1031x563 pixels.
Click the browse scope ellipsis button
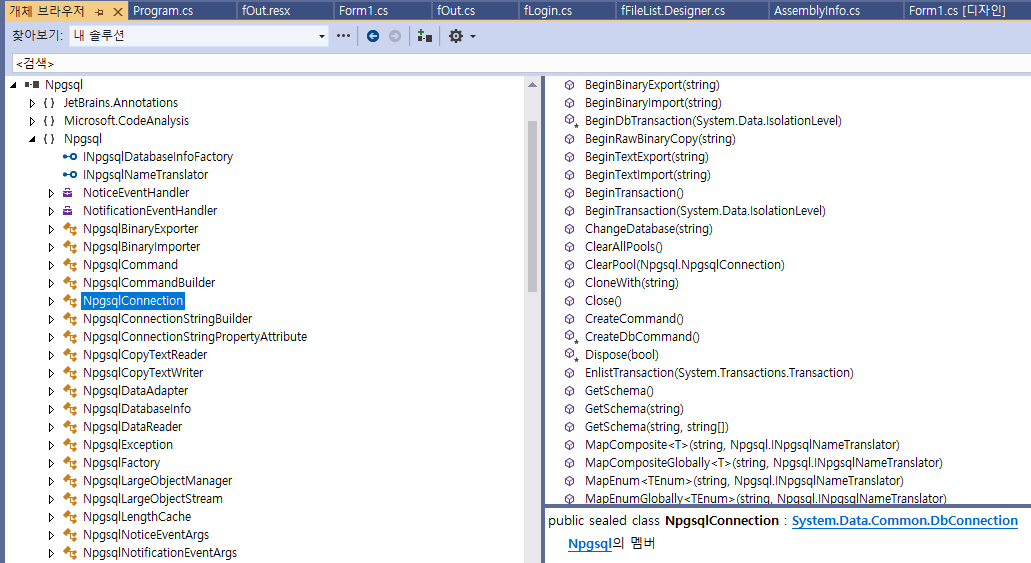[x=343, y=36]
